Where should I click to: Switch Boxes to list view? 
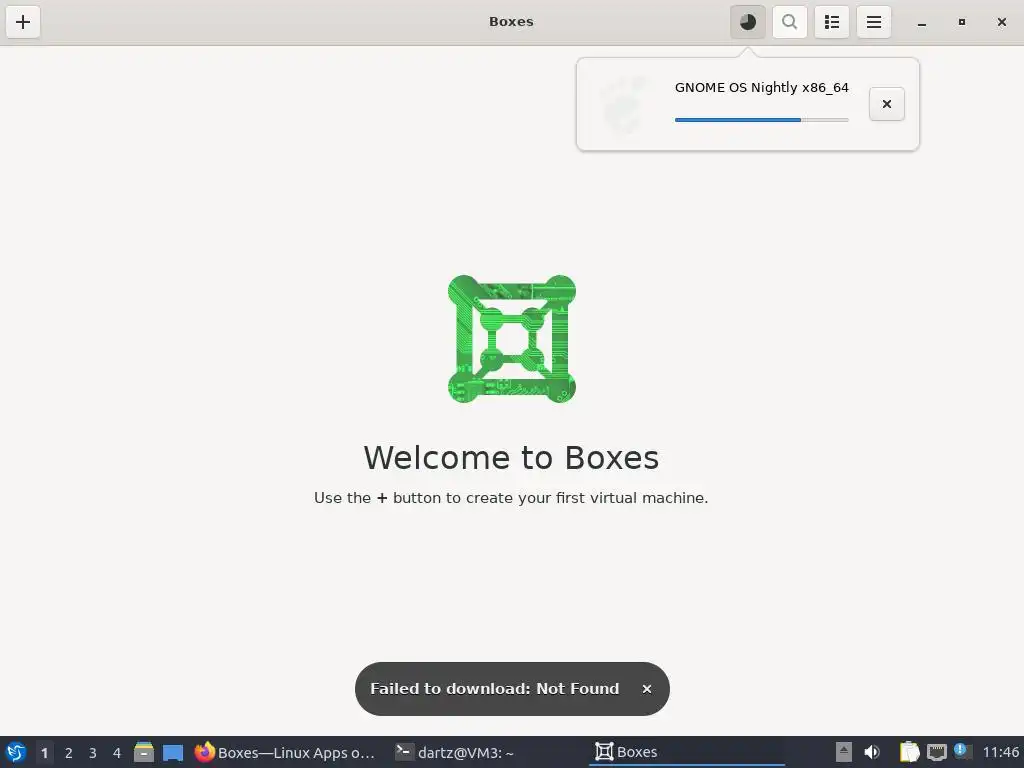[x=831, y=22]
